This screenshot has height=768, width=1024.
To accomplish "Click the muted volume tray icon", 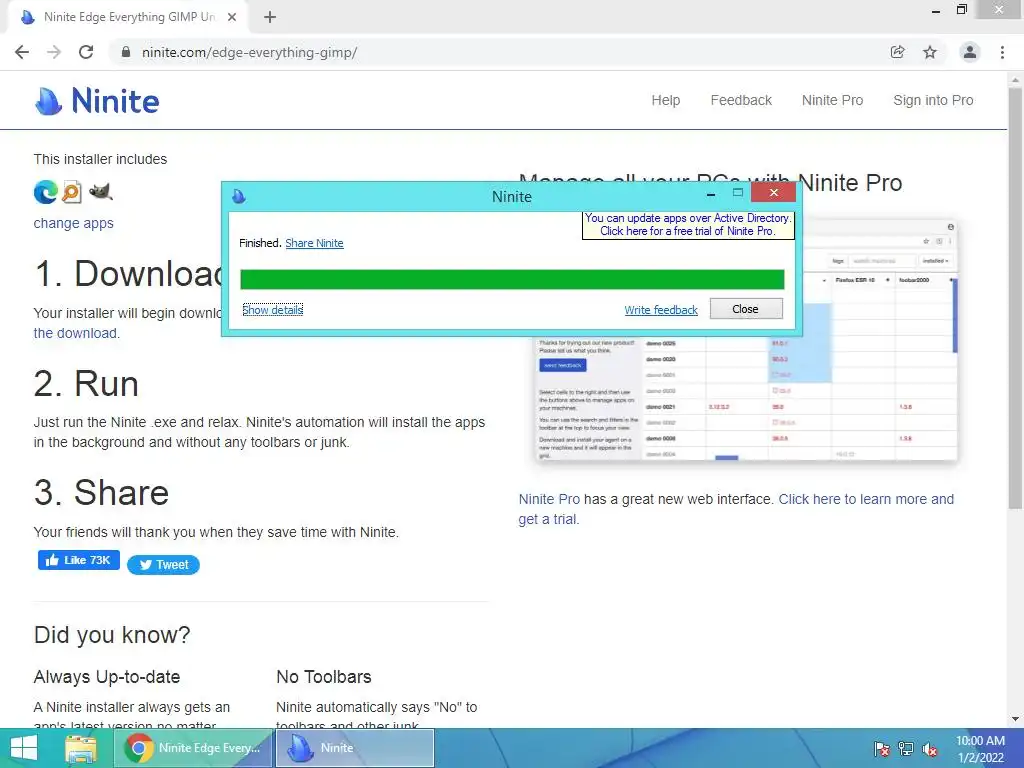I will tap(930, 749).
